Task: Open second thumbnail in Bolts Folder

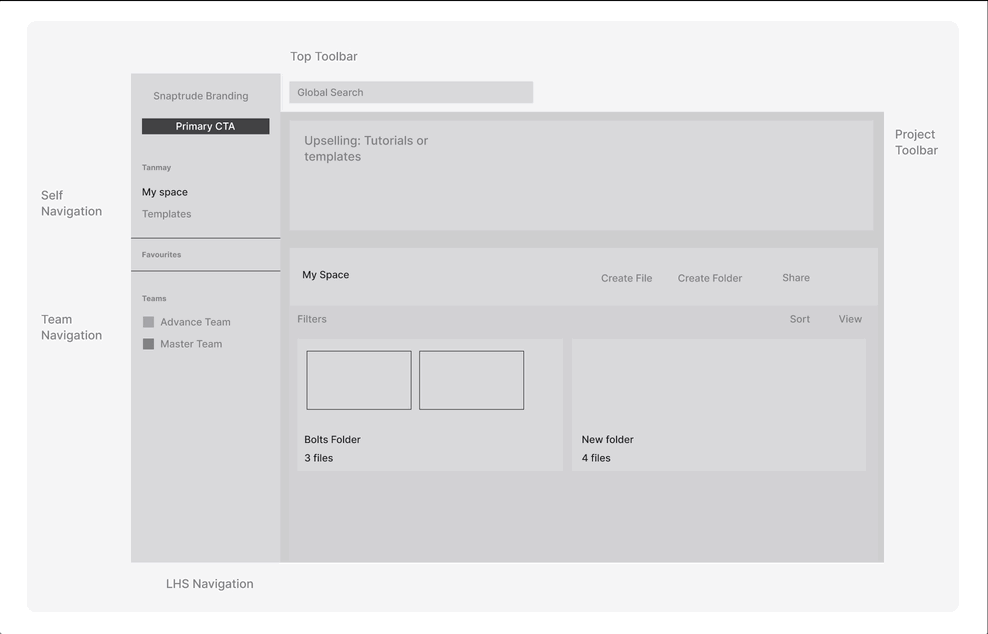Action: (x=471, y=380)
